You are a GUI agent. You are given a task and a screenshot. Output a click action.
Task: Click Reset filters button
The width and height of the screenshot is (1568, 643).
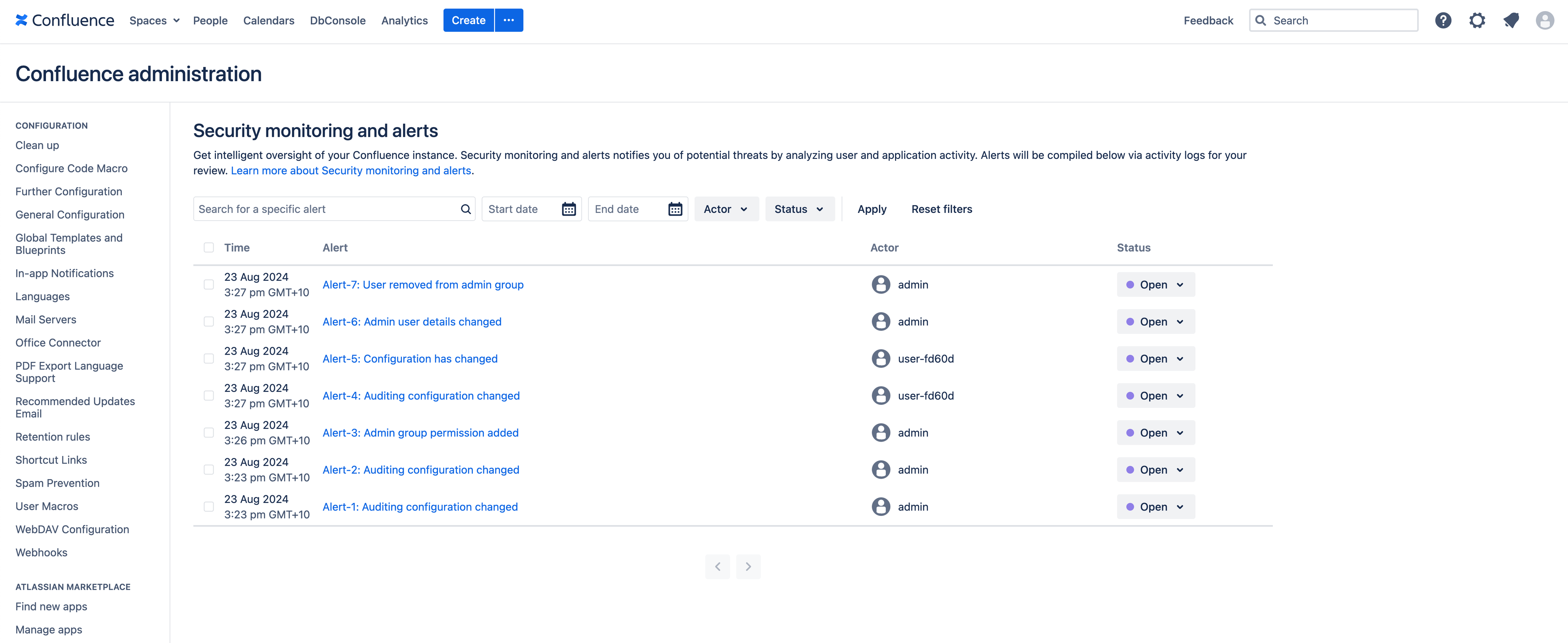click(x=942, y=209)
